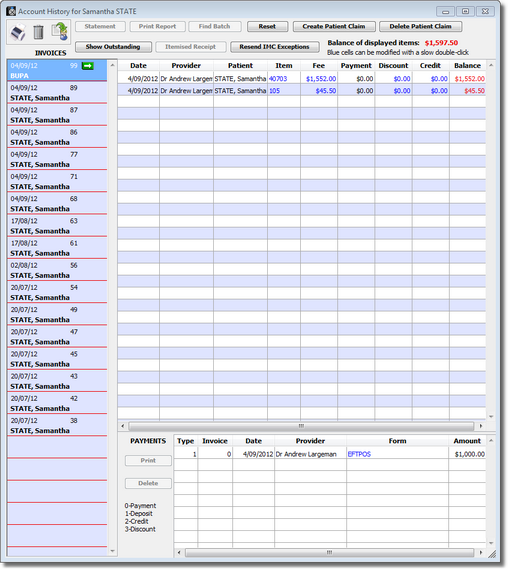Click the $1,000.00 payment amount cell
508x570 pixels.
467,454
